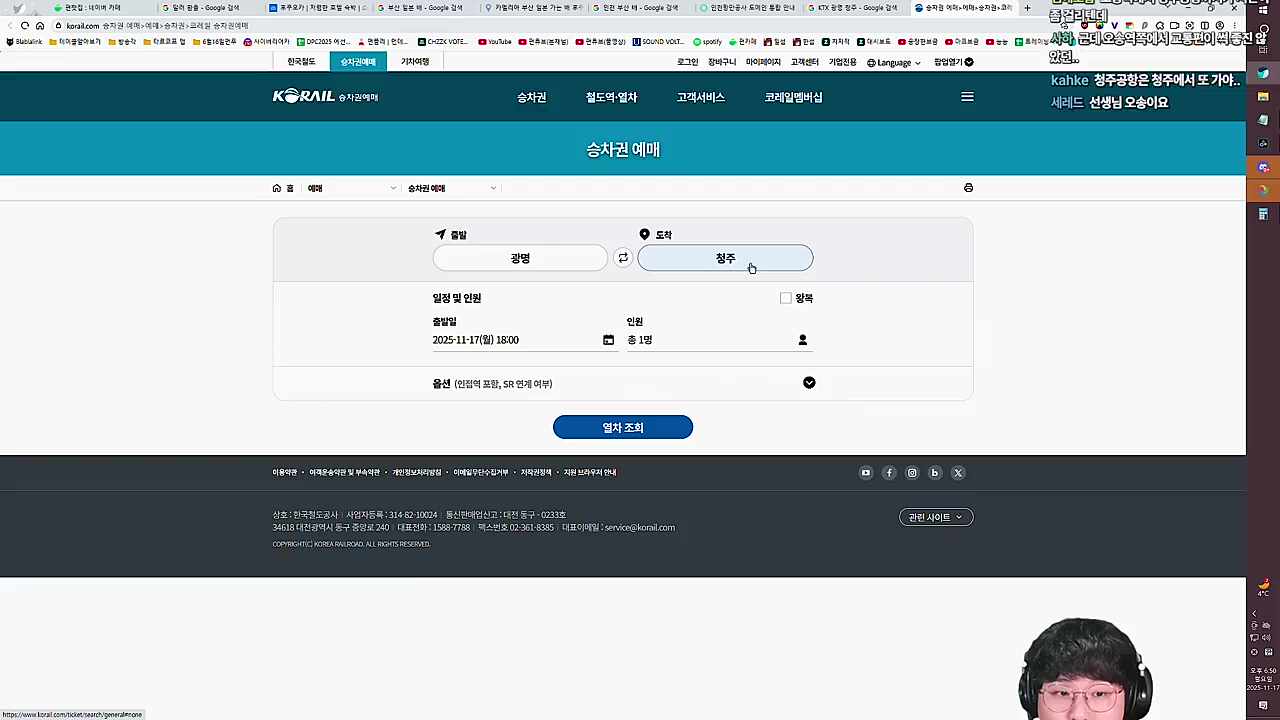Click the print icon above the booking form
The width and height of the screenshot is (1280, 720).
(x=967, y=187)
